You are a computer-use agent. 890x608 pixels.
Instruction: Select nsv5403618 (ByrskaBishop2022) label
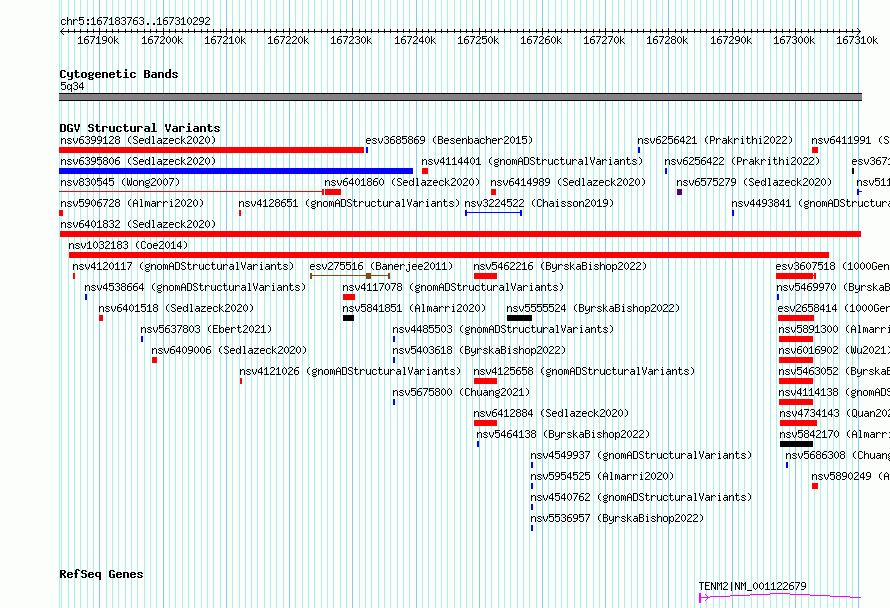[x=479, y=350]
